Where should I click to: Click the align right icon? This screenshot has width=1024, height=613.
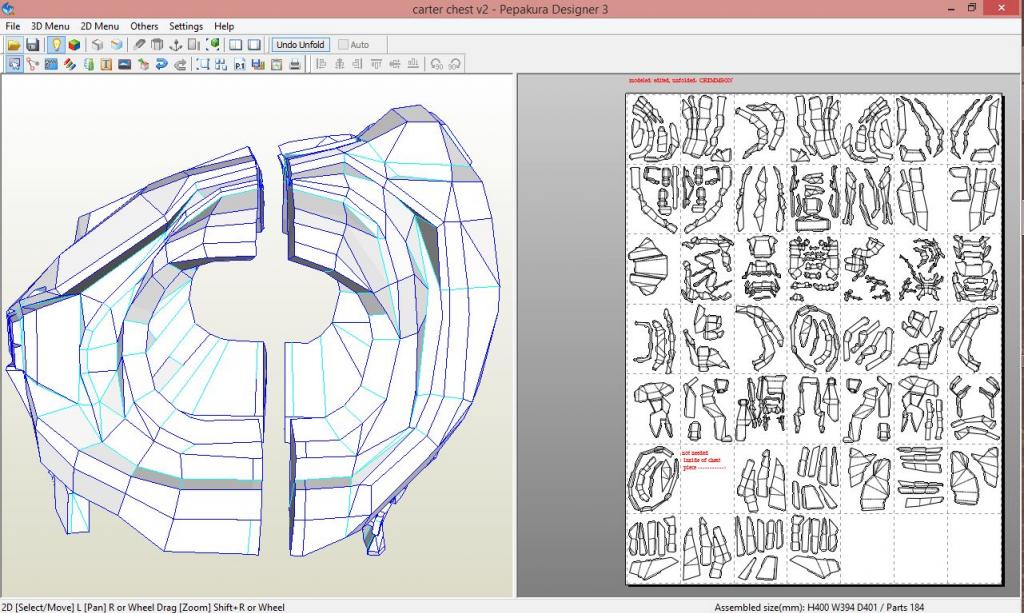point(357,64)
